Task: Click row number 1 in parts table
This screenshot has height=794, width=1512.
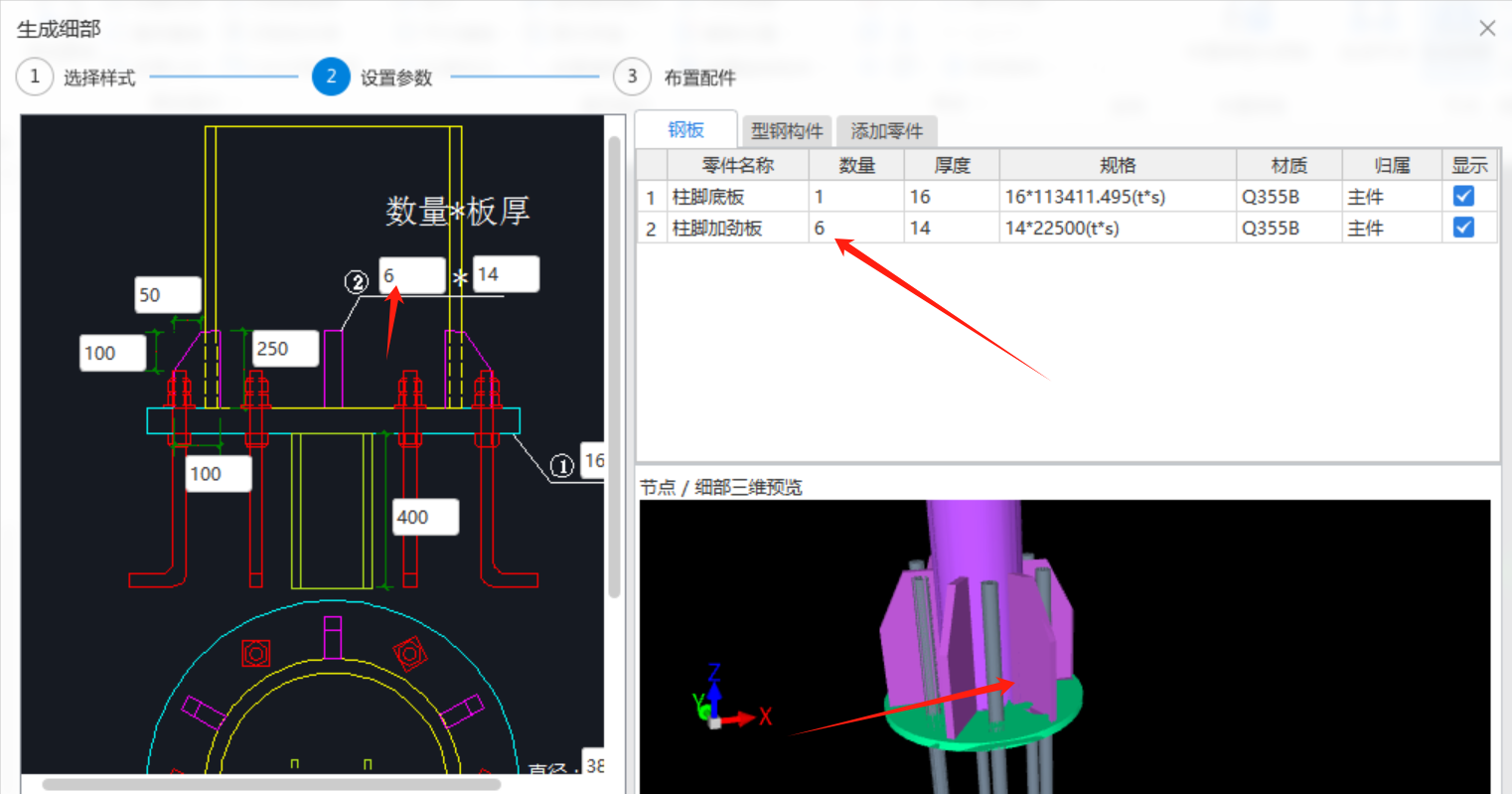Action: [652, 197]
